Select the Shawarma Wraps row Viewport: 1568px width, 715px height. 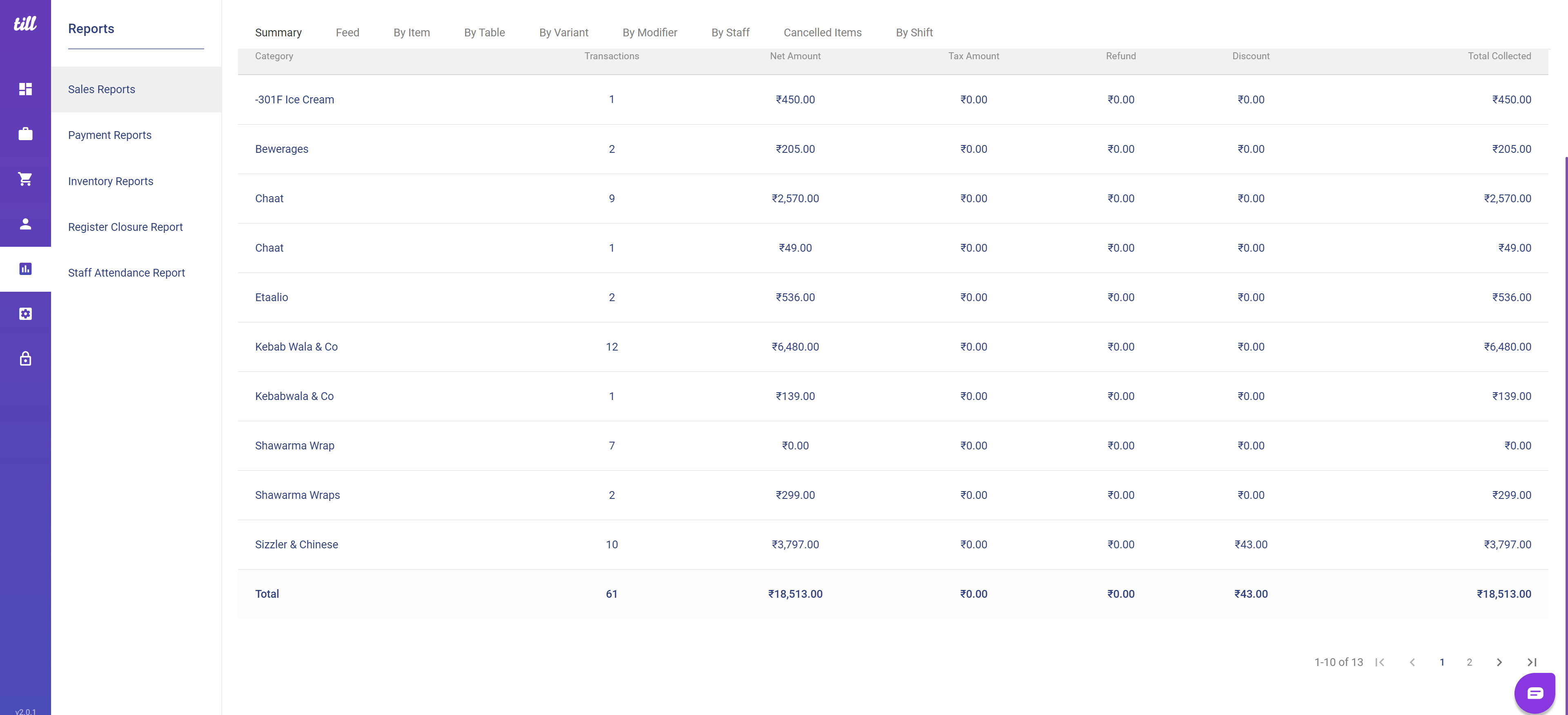tap(893, 494)
